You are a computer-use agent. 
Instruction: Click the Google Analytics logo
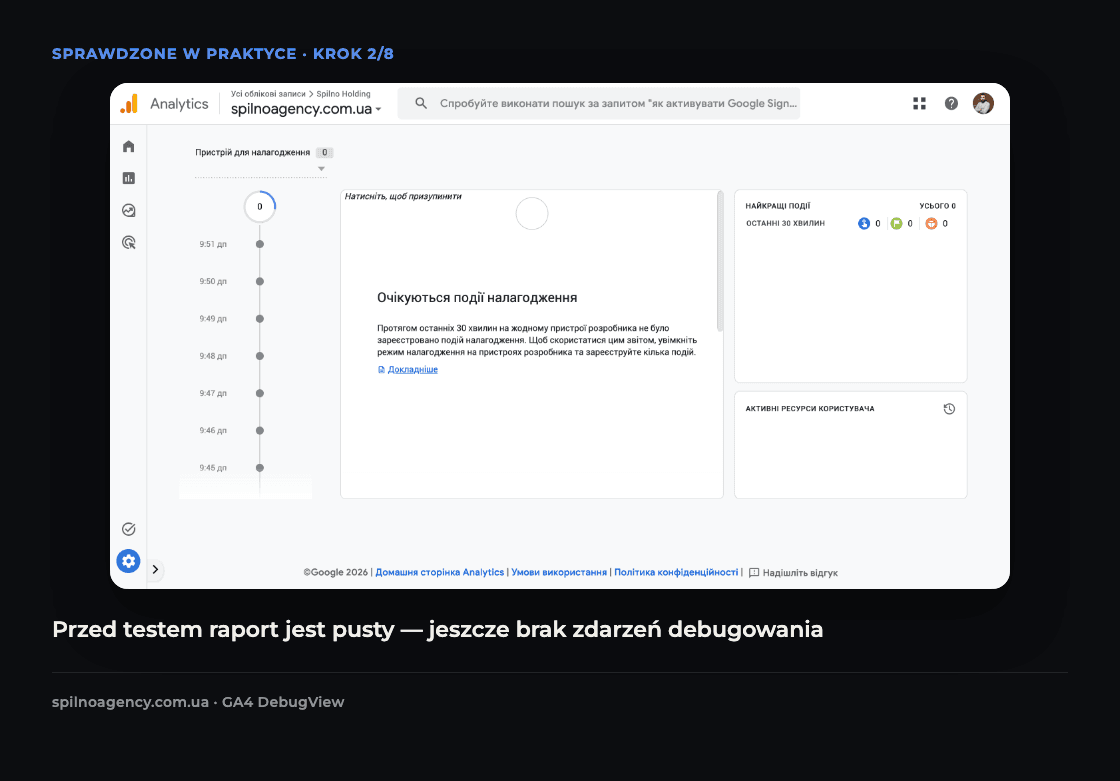(129, 104)
